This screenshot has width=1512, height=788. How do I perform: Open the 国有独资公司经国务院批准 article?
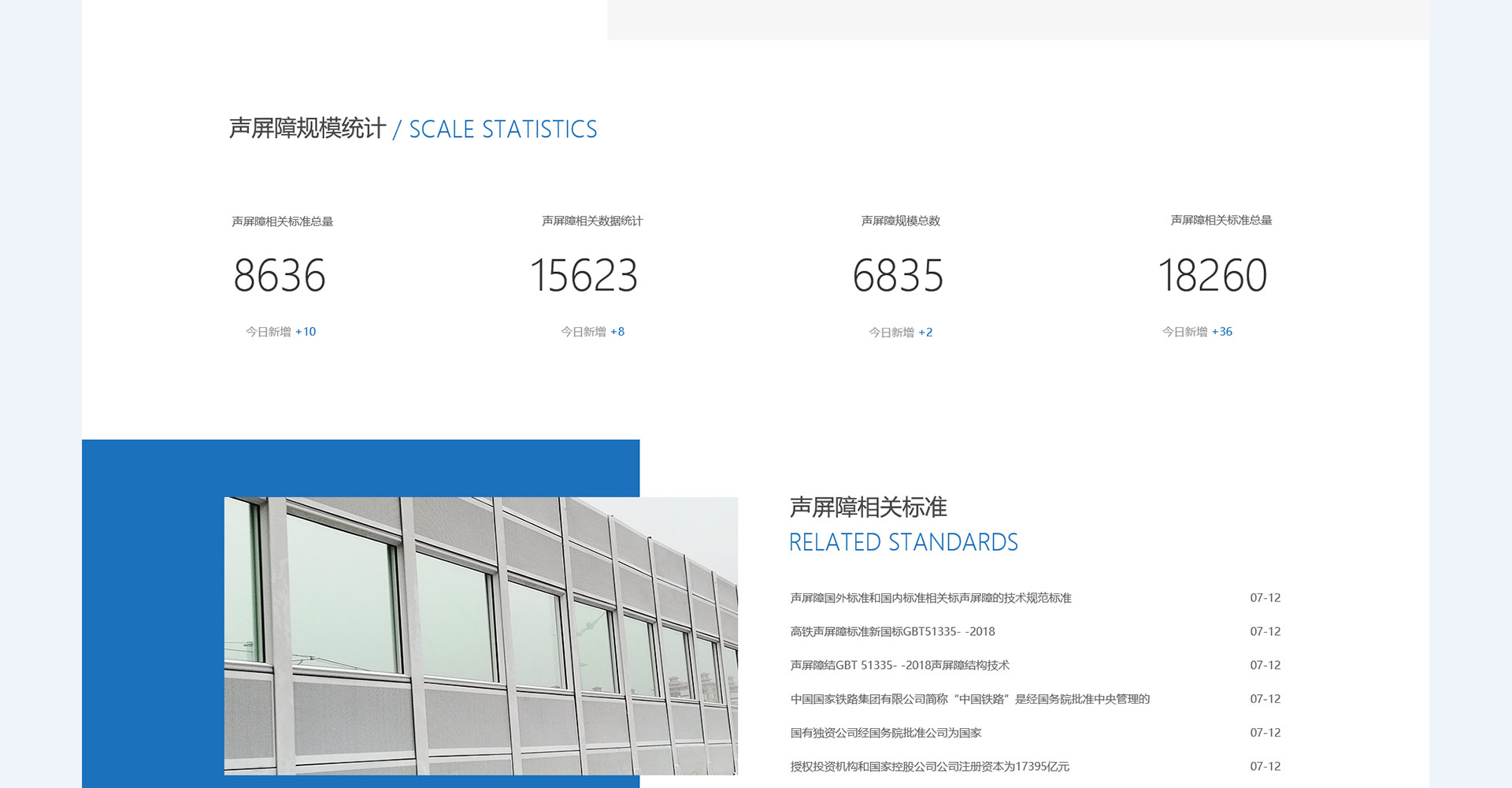[885, 733]
